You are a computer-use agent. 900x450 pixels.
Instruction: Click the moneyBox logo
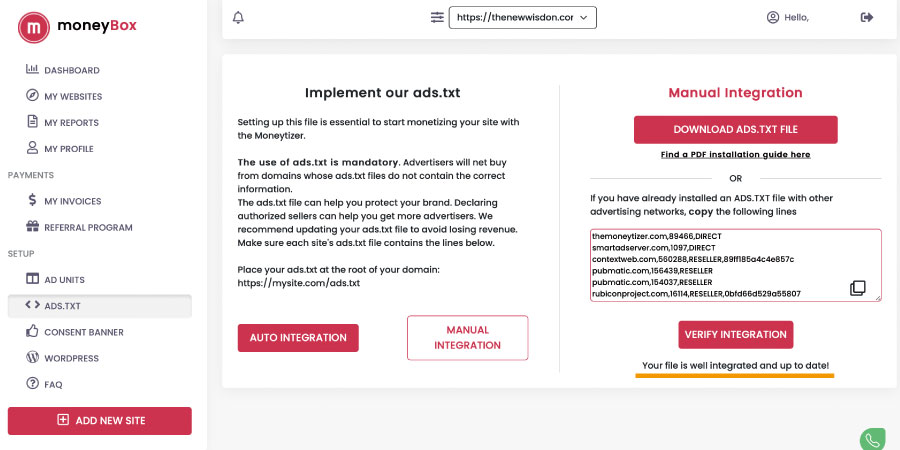[77, 27]
